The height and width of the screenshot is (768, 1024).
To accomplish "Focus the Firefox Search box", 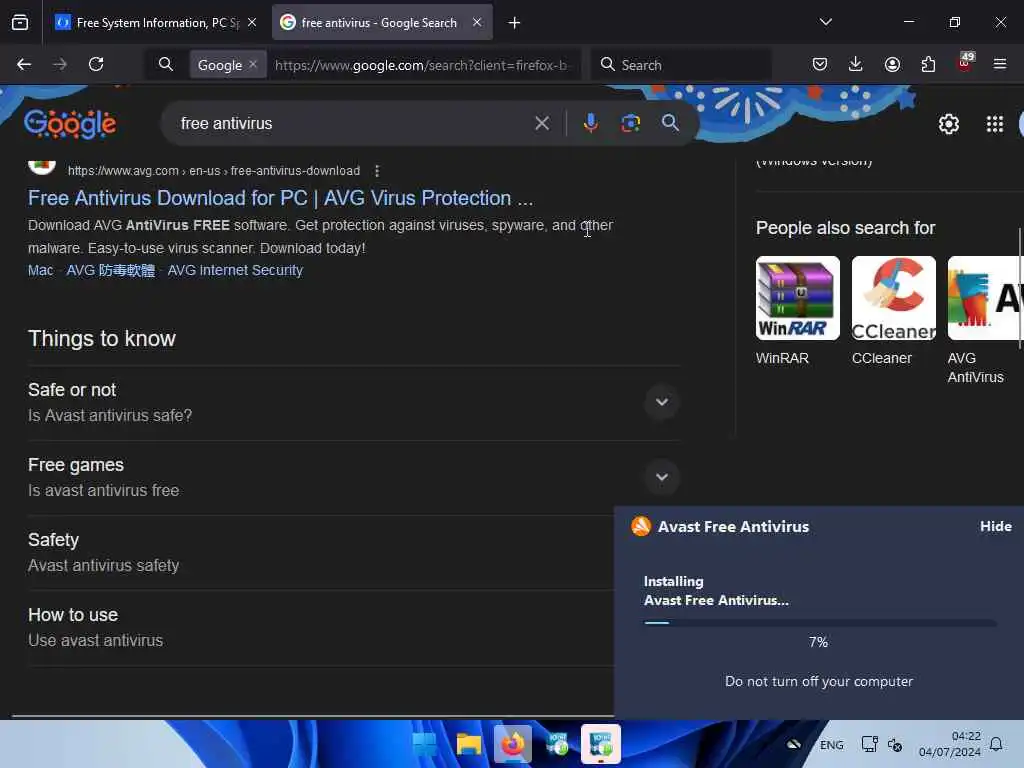I will point(681,65).
